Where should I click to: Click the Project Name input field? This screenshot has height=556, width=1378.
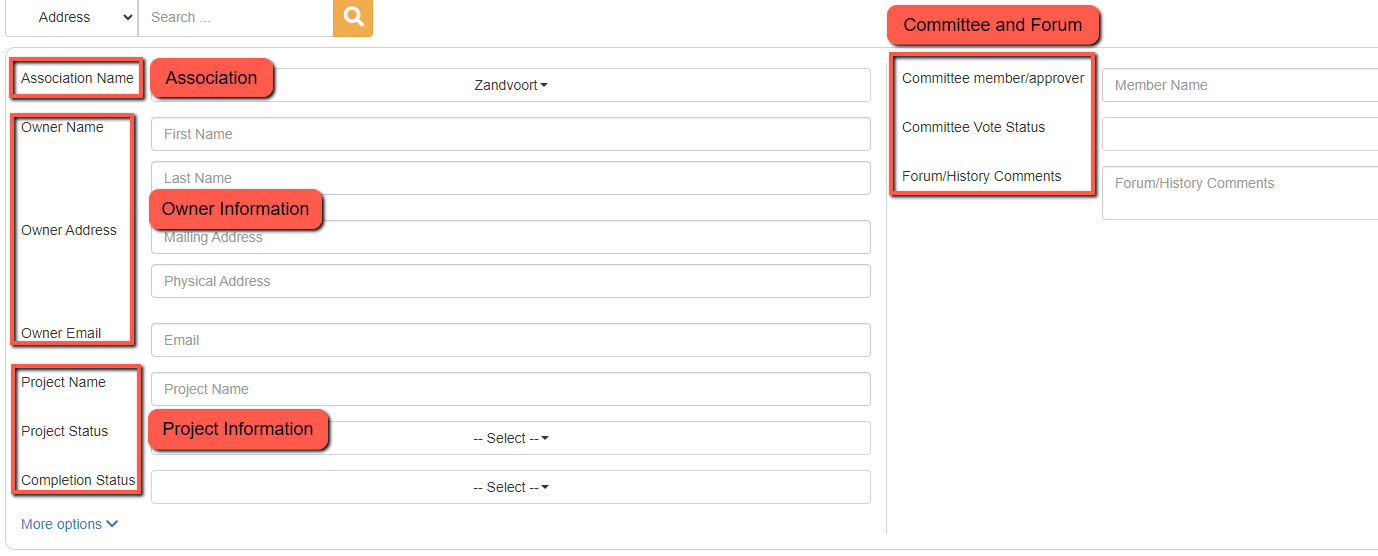tap(510, 389)
